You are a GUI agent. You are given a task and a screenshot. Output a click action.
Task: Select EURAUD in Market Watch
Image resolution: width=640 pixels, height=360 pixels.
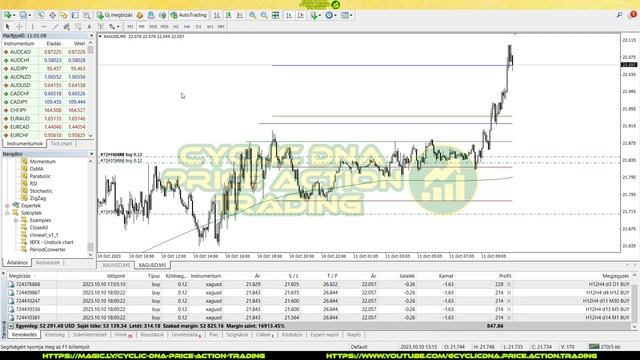click(x=20, y=118)
